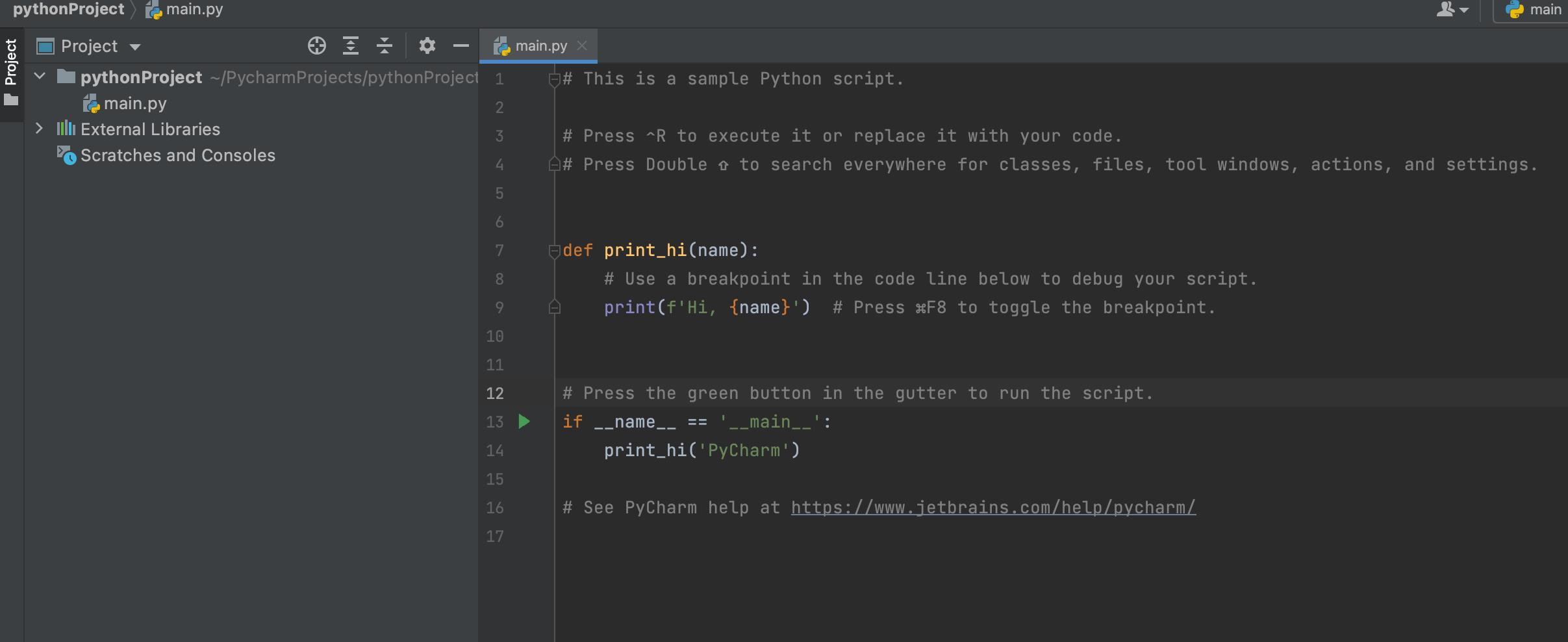Click line number 12 in gutter
Screen dimensions: 1568x642
click(495, 393)
